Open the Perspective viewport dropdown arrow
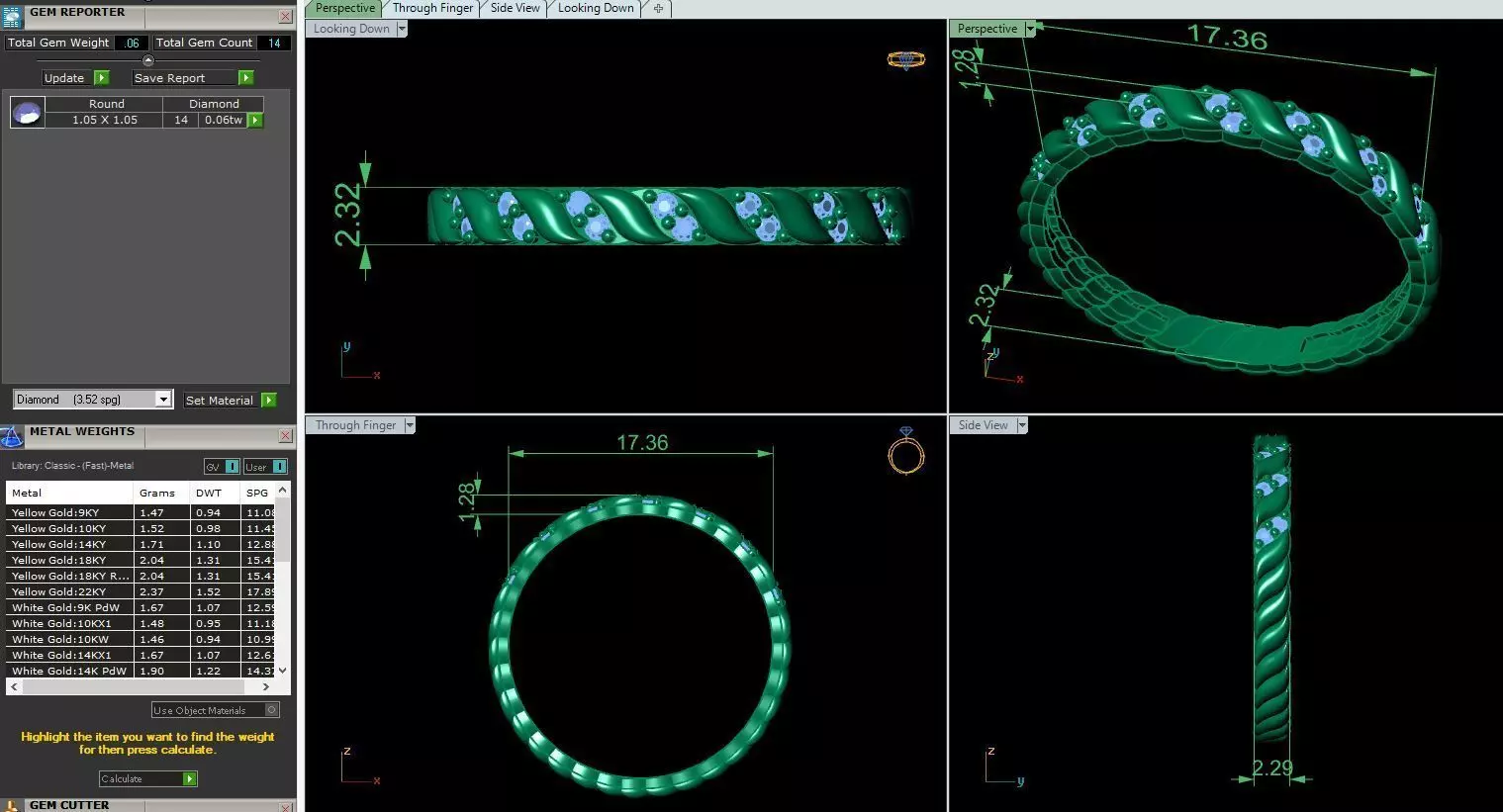The height and width of the screenshot is (812, 1503). [x=1030, y=29]
